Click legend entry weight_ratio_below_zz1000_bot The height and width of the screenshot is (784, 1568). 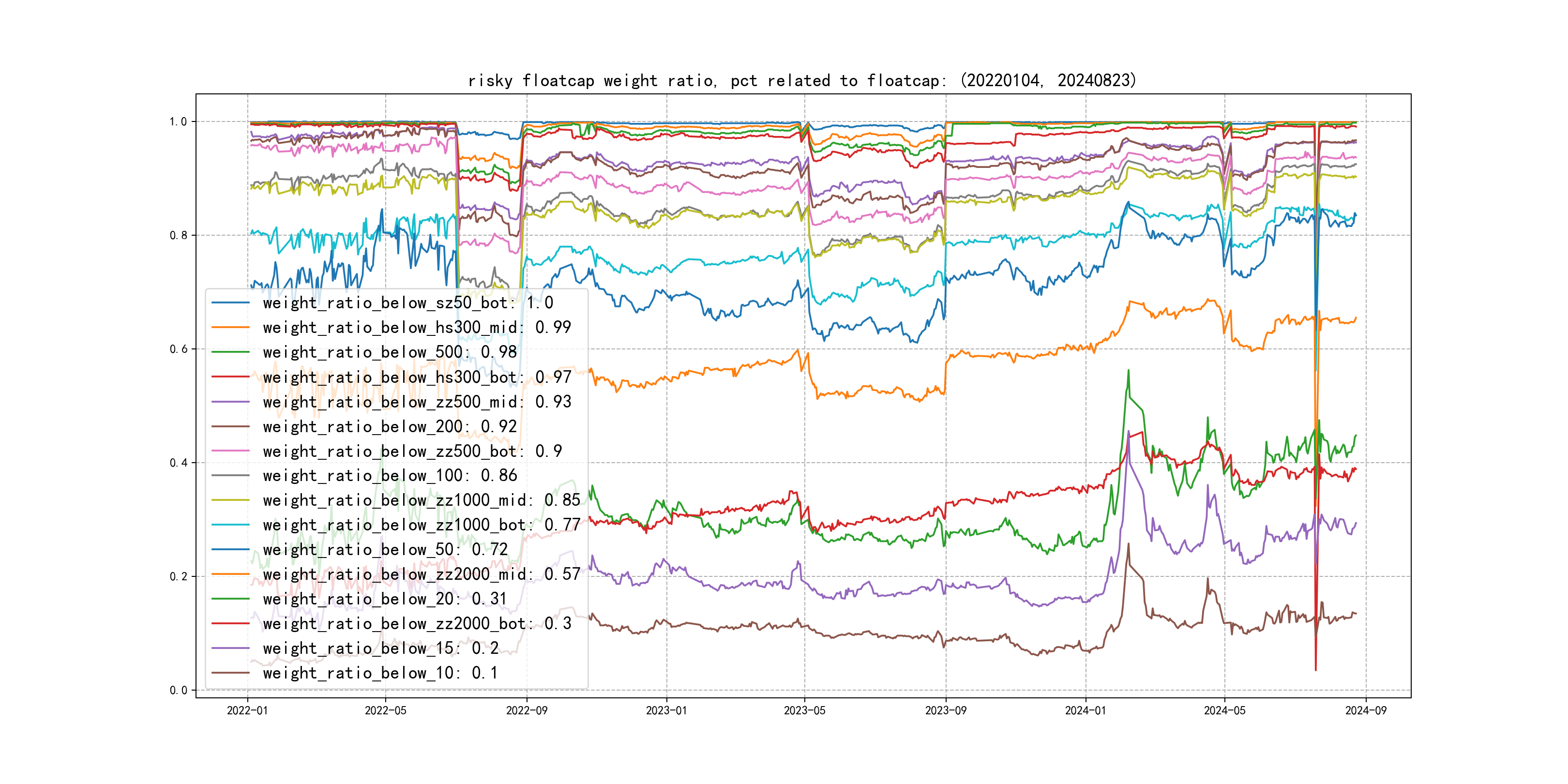[x=421, y=525]
